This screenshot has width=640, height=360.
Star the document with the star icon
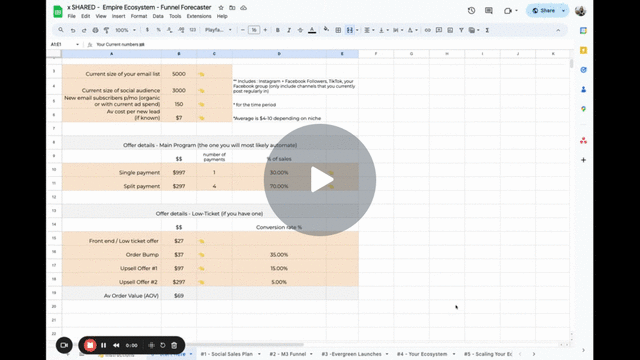tap(221, 8)
